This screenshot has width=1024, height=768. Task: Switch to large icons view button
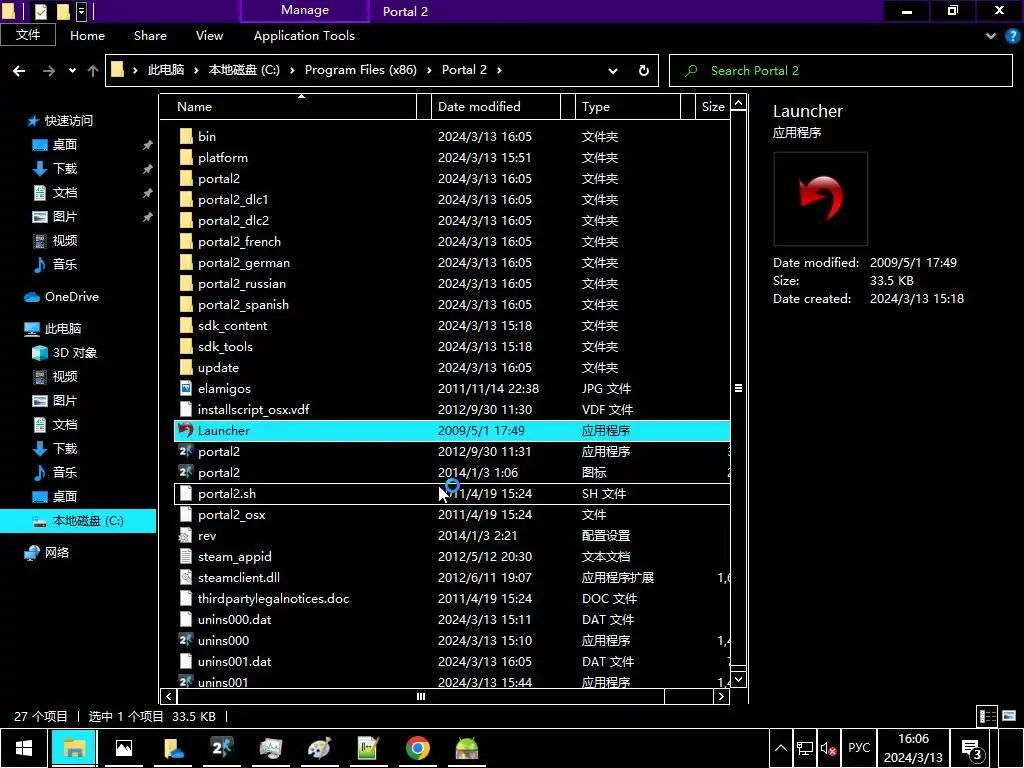1009,716
